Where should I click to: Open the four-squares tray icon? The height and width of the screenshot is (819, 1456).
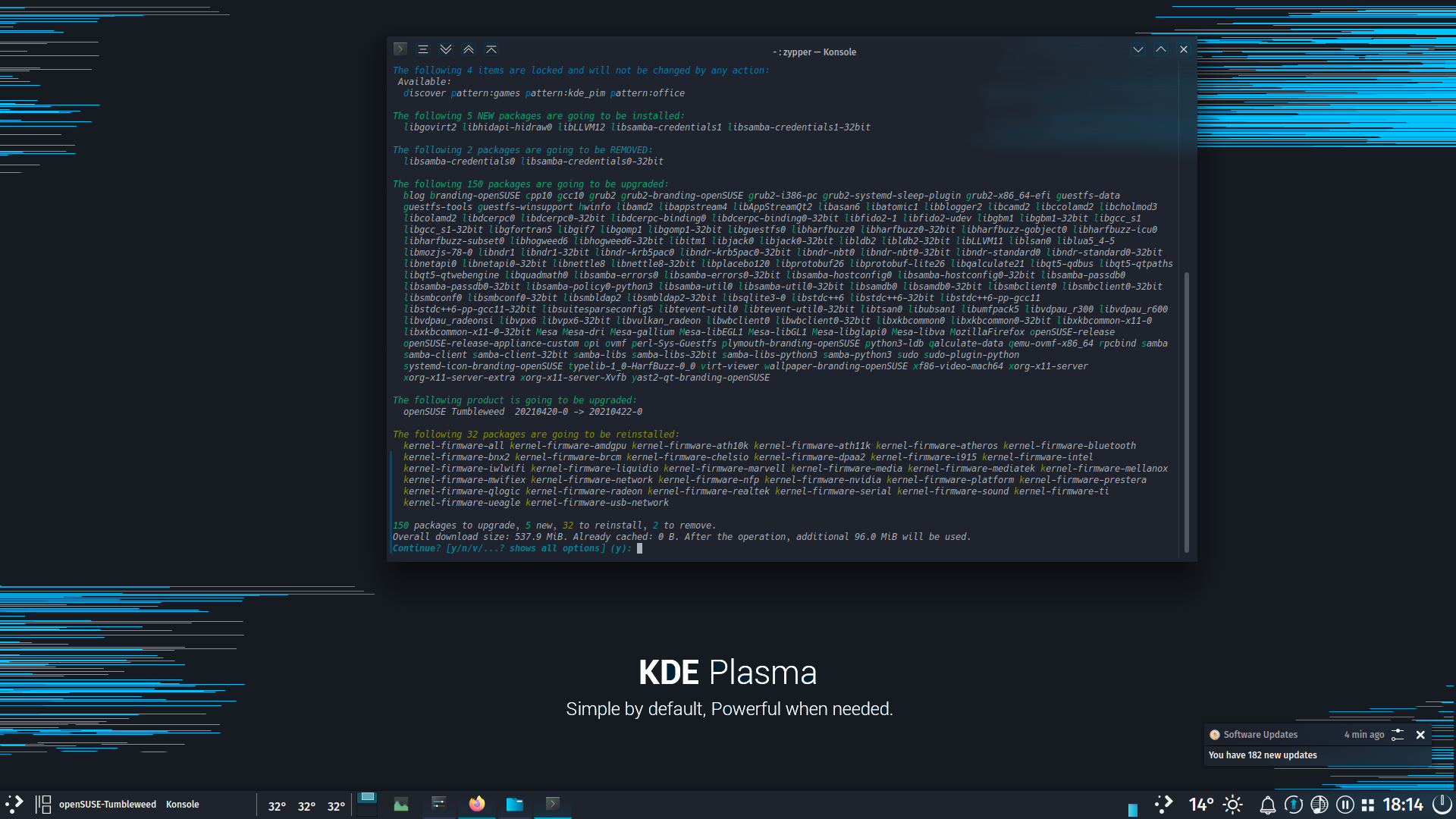[x=1368, y=805]
